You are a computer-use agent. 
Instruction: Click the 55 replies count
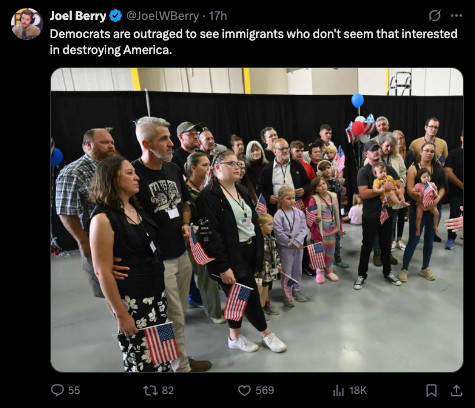(74, 390)
